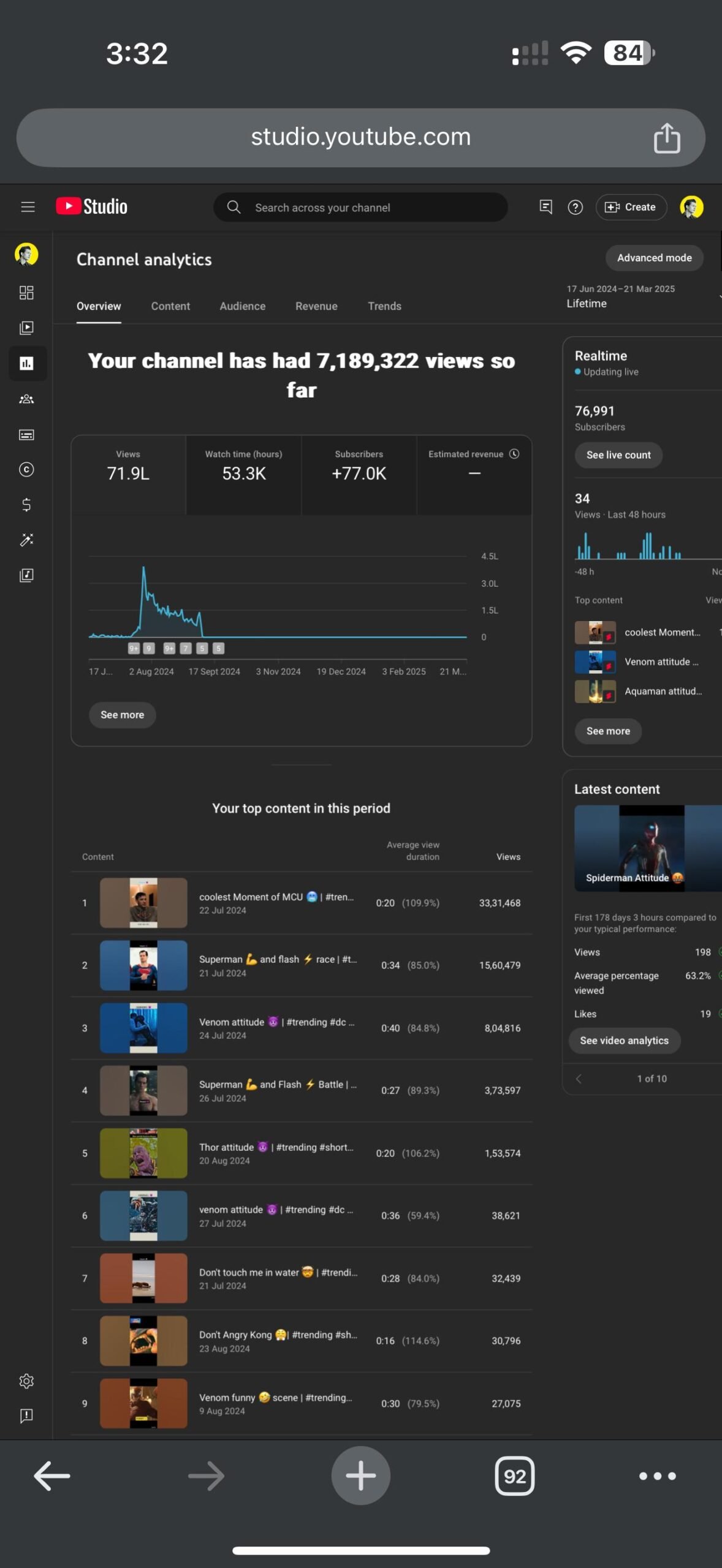This screenshot has height=1568, width=722.
Task: Click See live count button
Action: [x=618, y=455]
